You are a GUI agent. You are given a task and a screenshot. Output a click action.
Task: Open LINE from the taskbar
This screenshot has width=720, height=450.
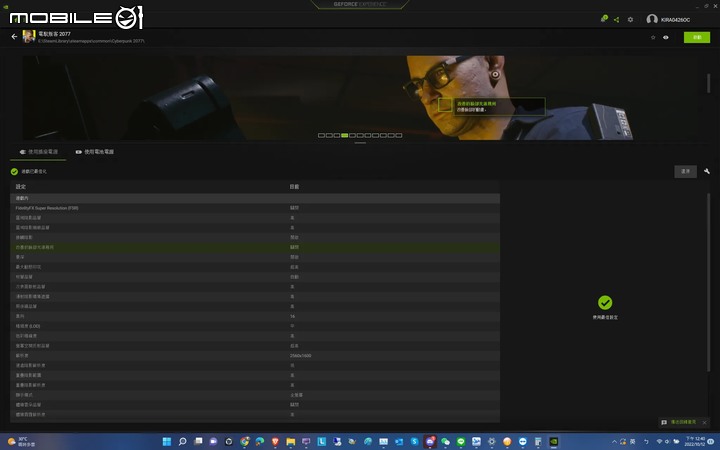(461, 441)
